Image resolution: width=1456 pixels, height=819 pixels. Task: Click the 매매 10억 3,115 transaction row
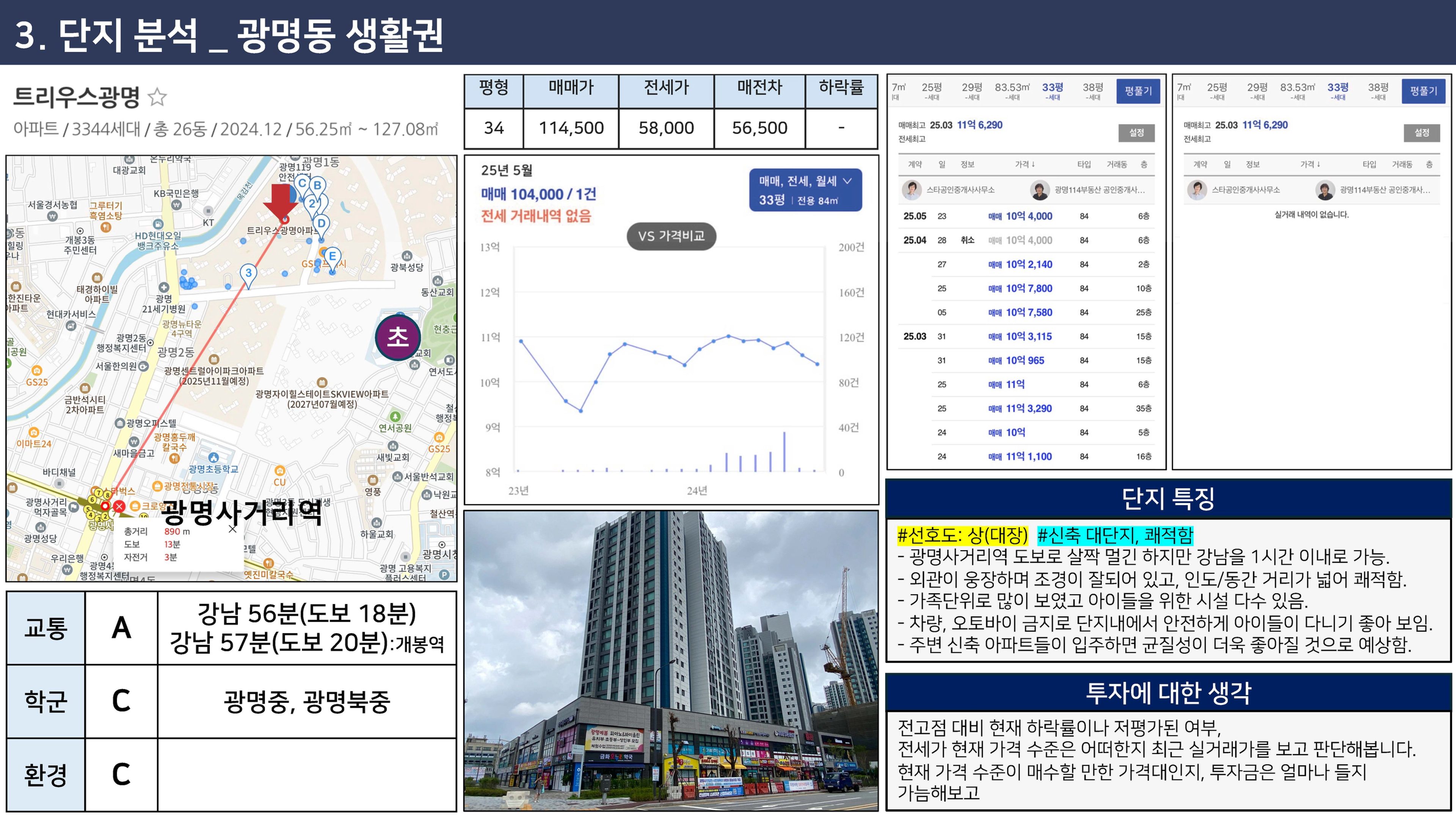tap(1026, 336)
